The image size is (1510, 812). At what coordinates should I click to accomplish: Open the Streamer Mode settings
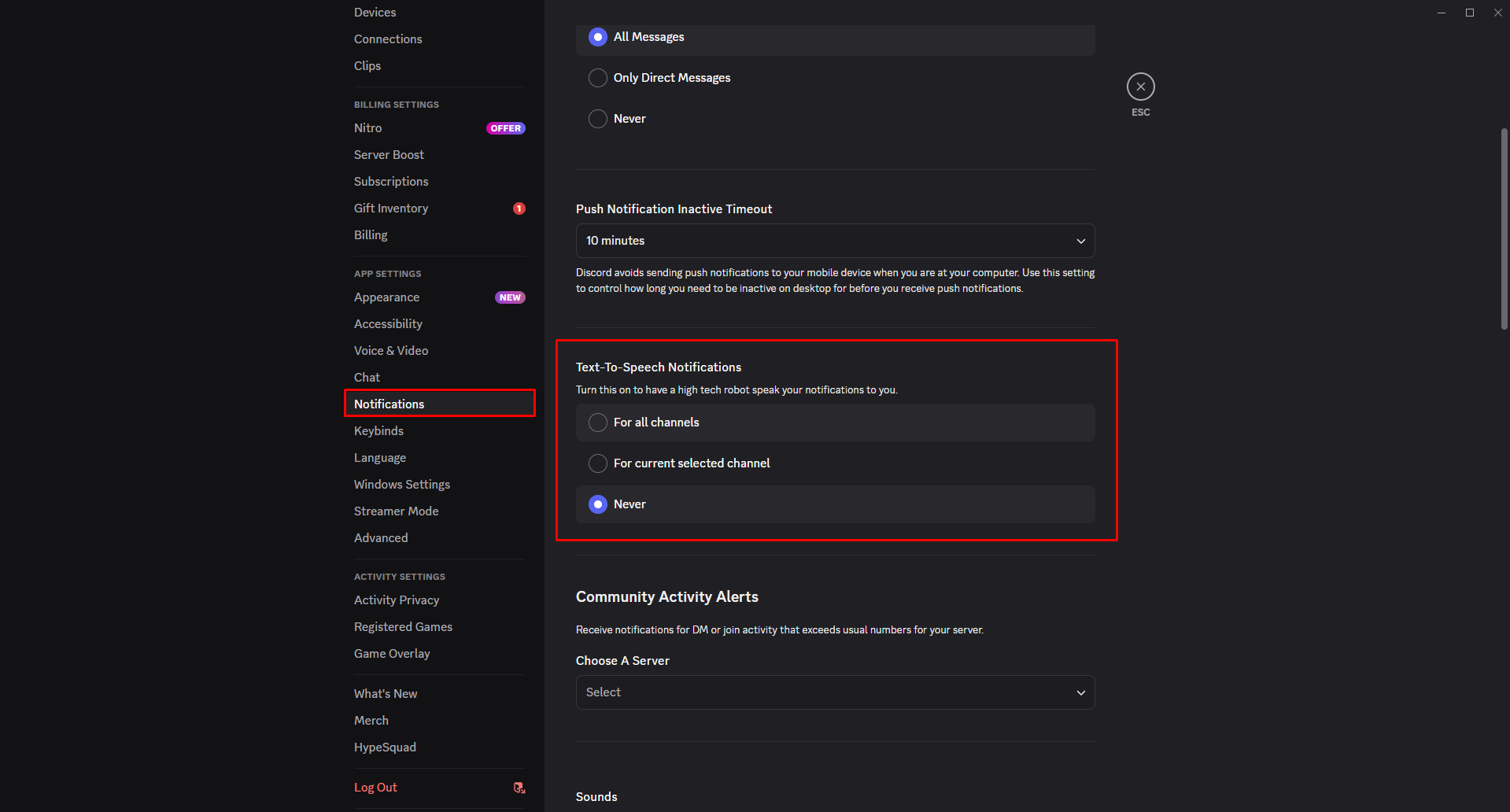pyautogui.click(x=396, y=511)
